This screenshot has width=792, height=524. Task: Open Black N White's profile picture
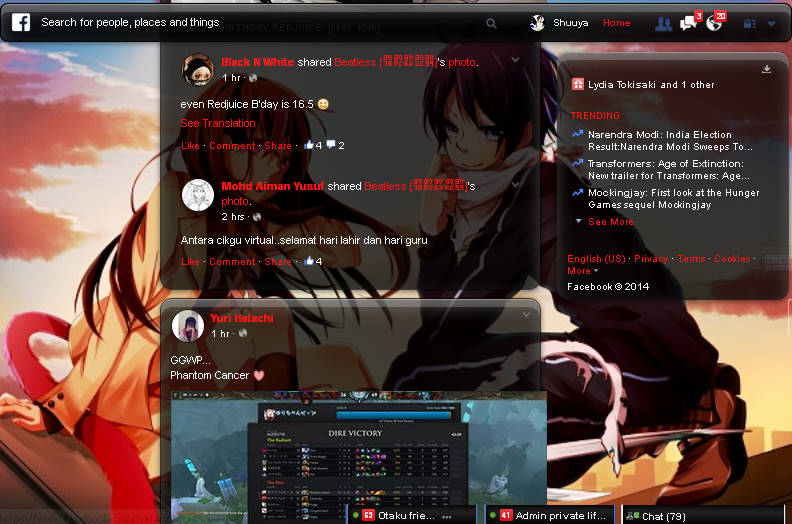click(198, 70)
